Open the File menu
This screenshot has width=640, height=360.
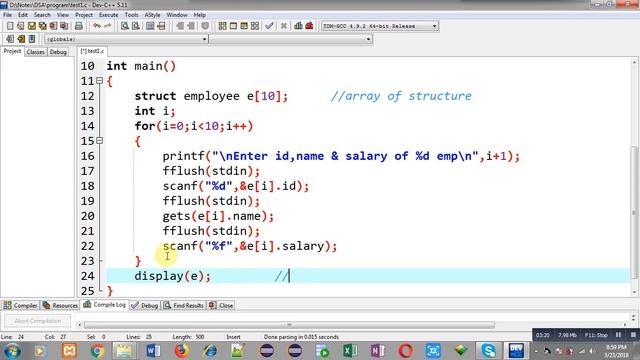7,15
